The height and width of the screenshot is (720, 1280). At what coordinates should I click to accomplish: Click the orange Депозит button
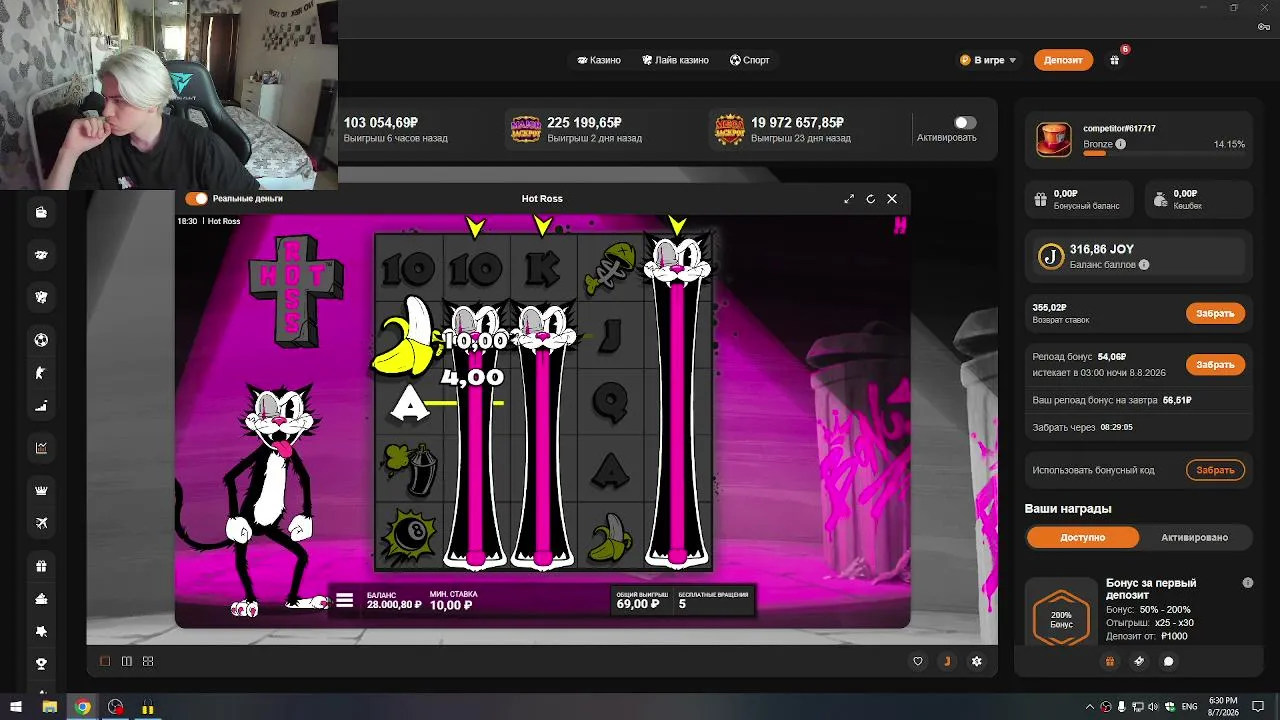[1063, 60]
